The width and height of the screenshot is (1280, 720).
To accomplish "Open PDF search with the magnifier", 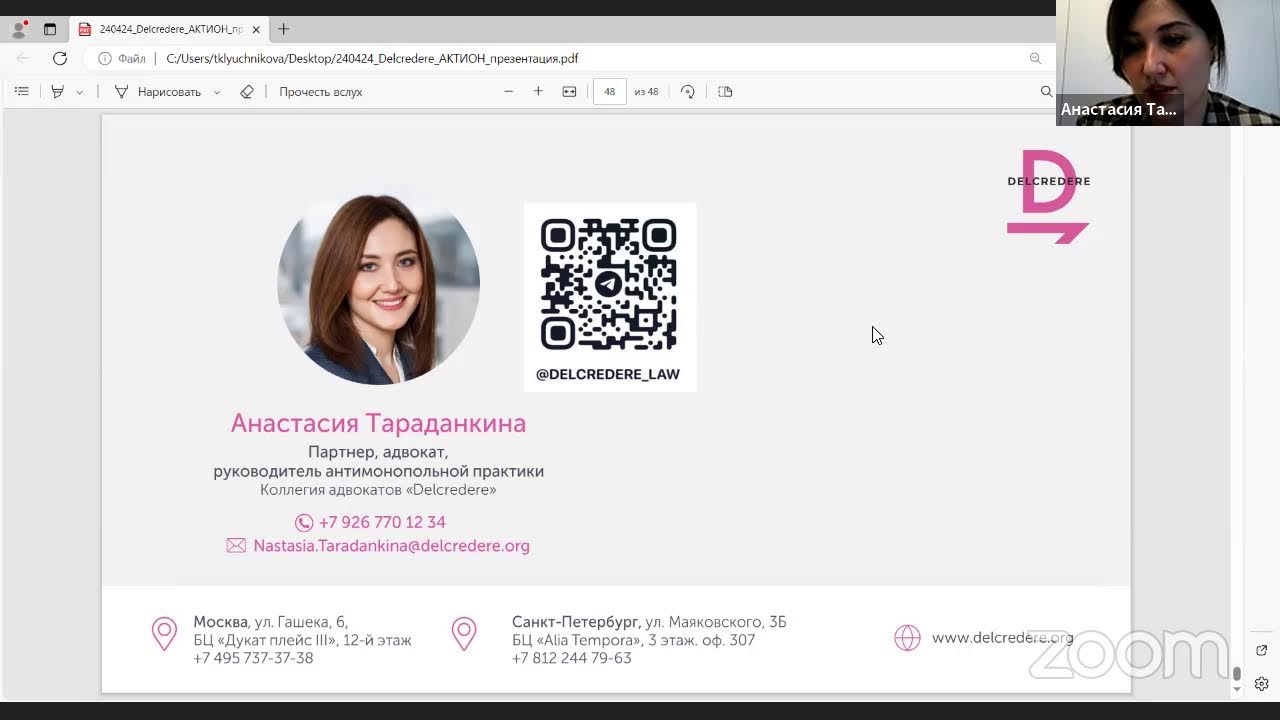I will [x=1046, y=91].
